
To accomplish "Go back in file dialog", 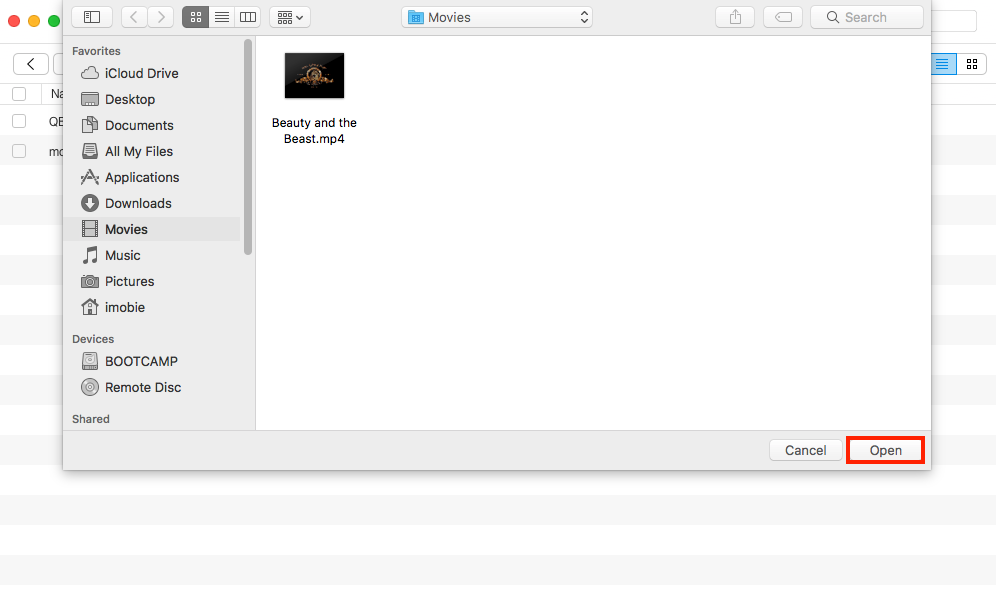I will click(134, 17).
